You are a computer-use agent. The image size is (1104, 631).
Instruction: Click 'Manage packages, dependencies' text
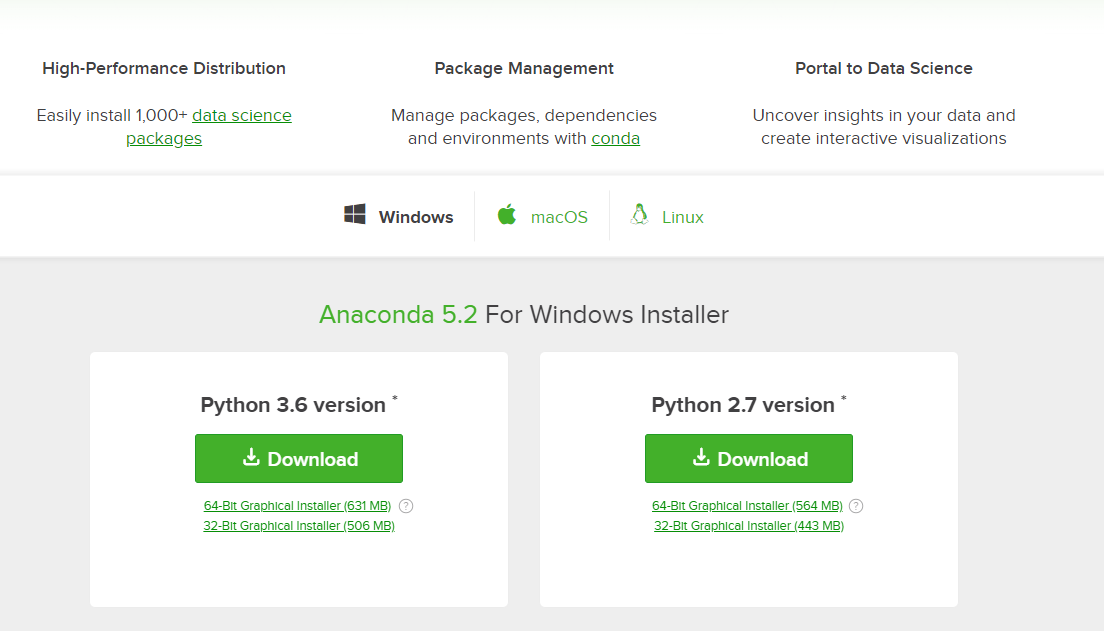tap(524, 115)
